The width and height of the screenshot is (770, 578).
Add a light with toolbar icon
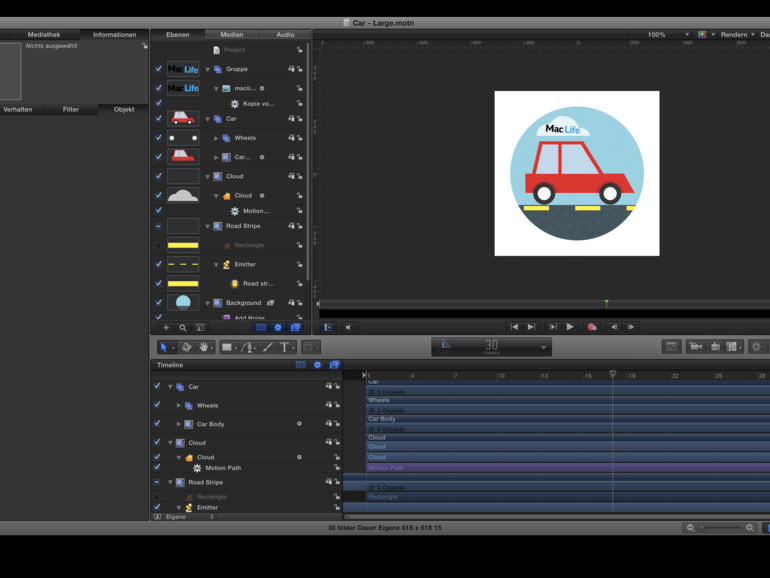point(715,347)
